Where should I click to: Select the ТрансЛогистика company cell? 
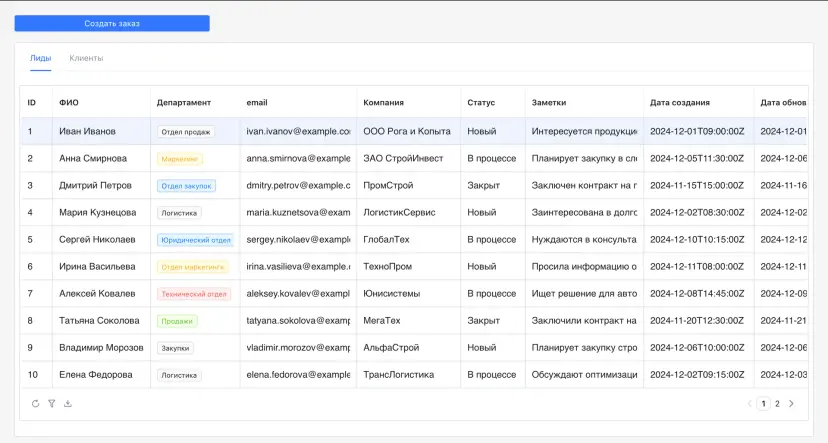pyautogui.click(x=398, y=375)
